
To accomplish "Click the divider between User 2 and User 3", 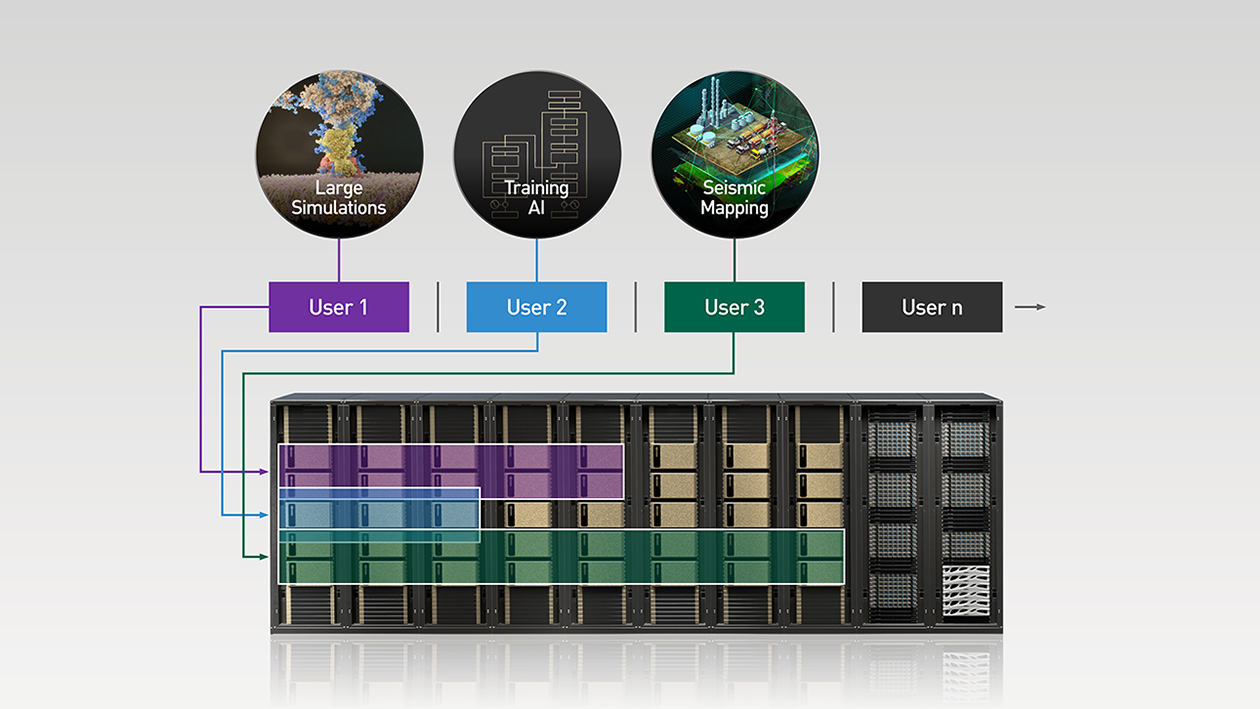I will pos(636,307).
